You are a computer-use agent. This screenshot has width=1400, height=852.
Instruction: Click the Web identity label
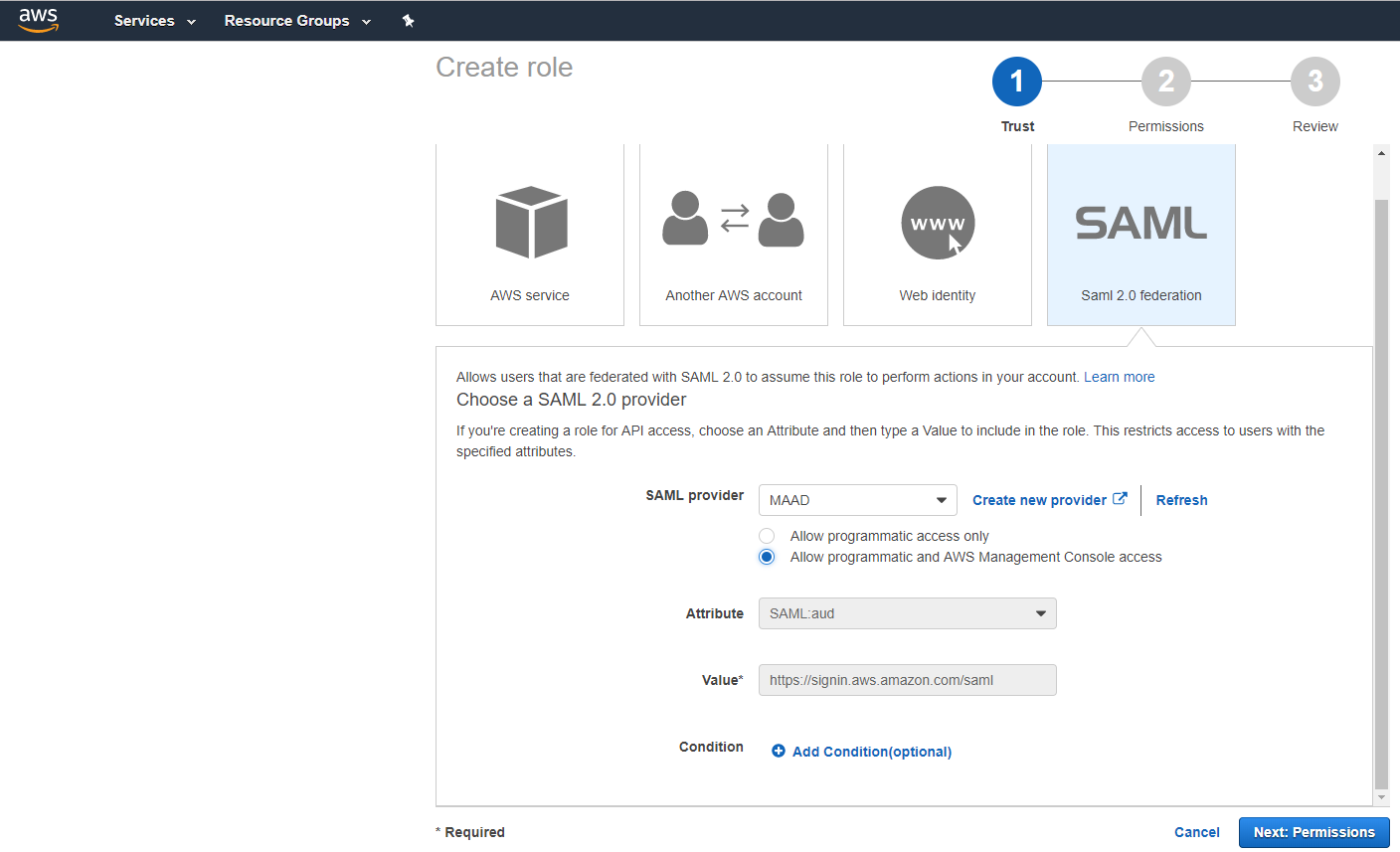pos(938,295)
